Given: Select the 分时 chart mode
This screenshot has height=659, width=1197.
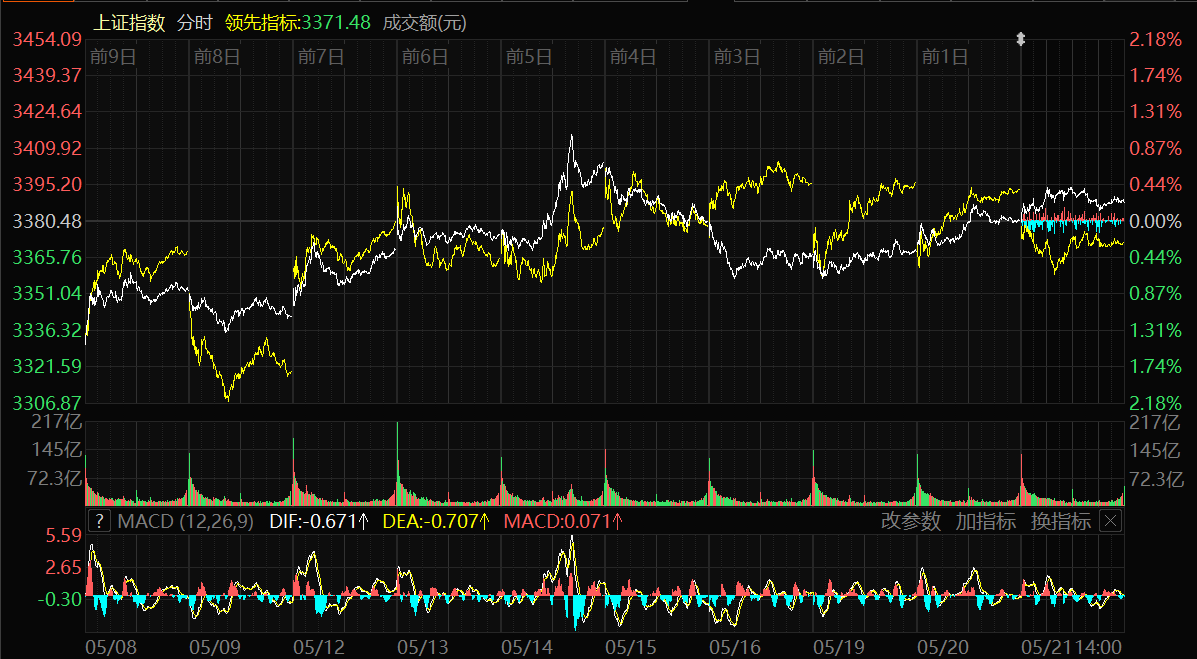Looking at the screenshot, I should [x=194, y=22].
